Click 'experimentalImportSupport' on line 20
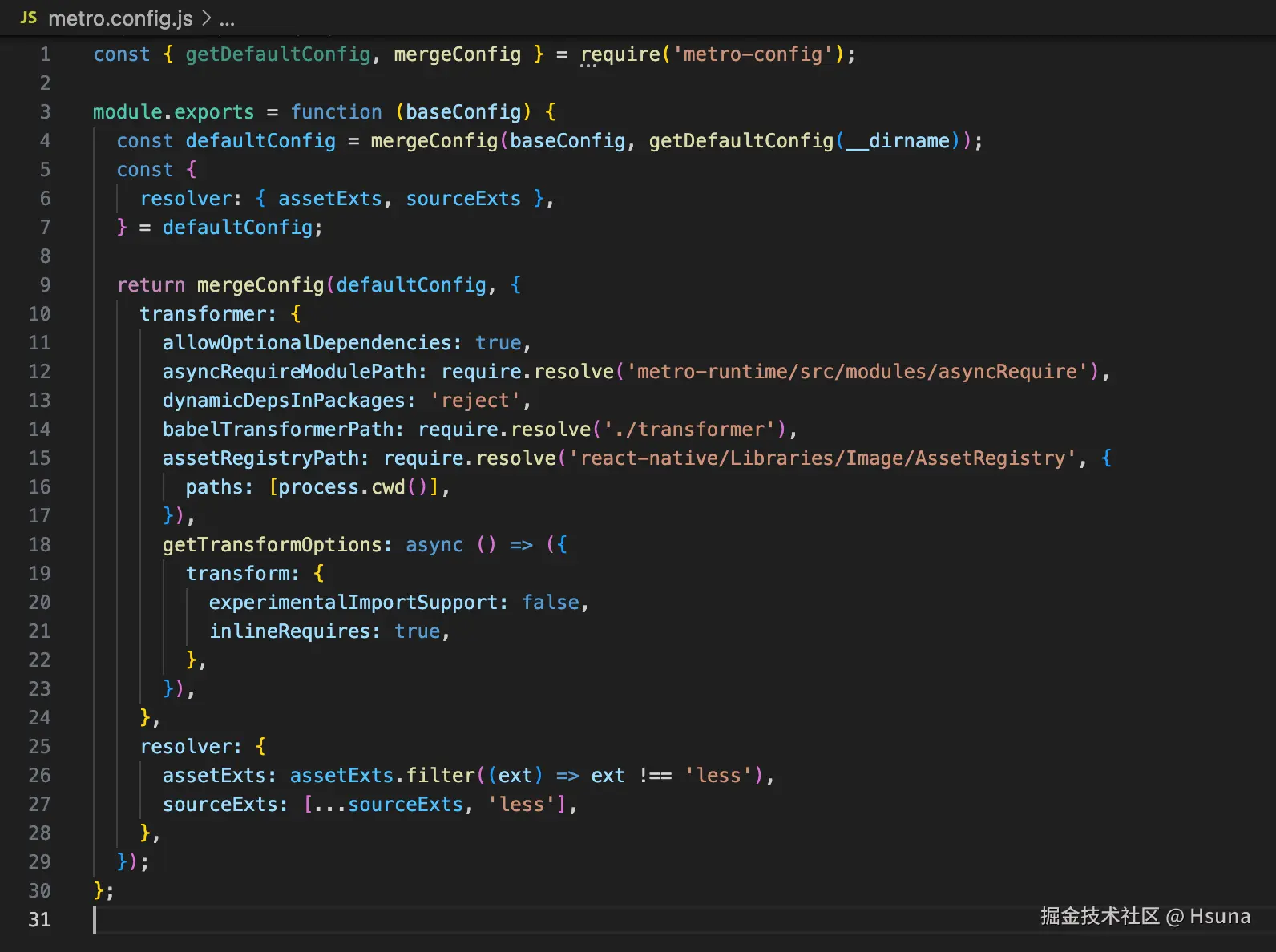The height and width of the screenshot is (952, 1276). (x=353, y=603)
